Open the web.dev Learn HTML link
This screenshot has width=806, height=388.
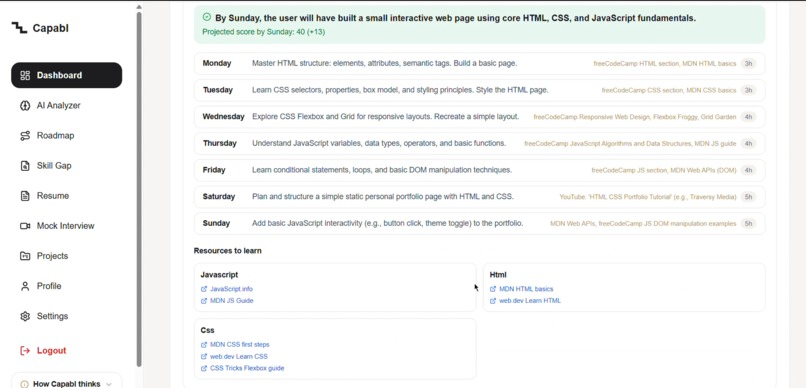click(x=530, y=301)
